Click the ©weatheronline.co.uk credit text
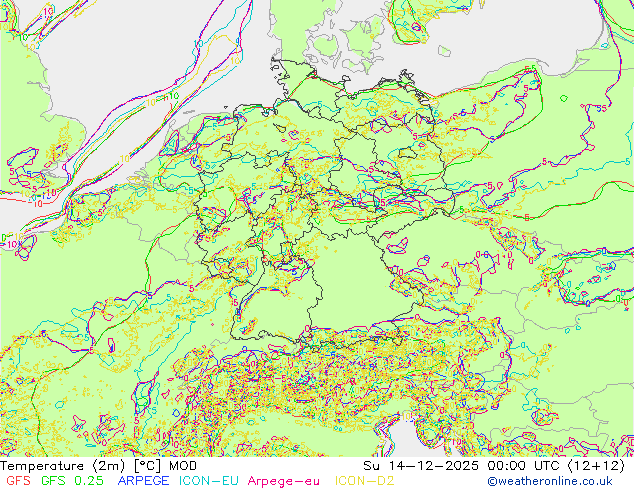 (550, 481)
